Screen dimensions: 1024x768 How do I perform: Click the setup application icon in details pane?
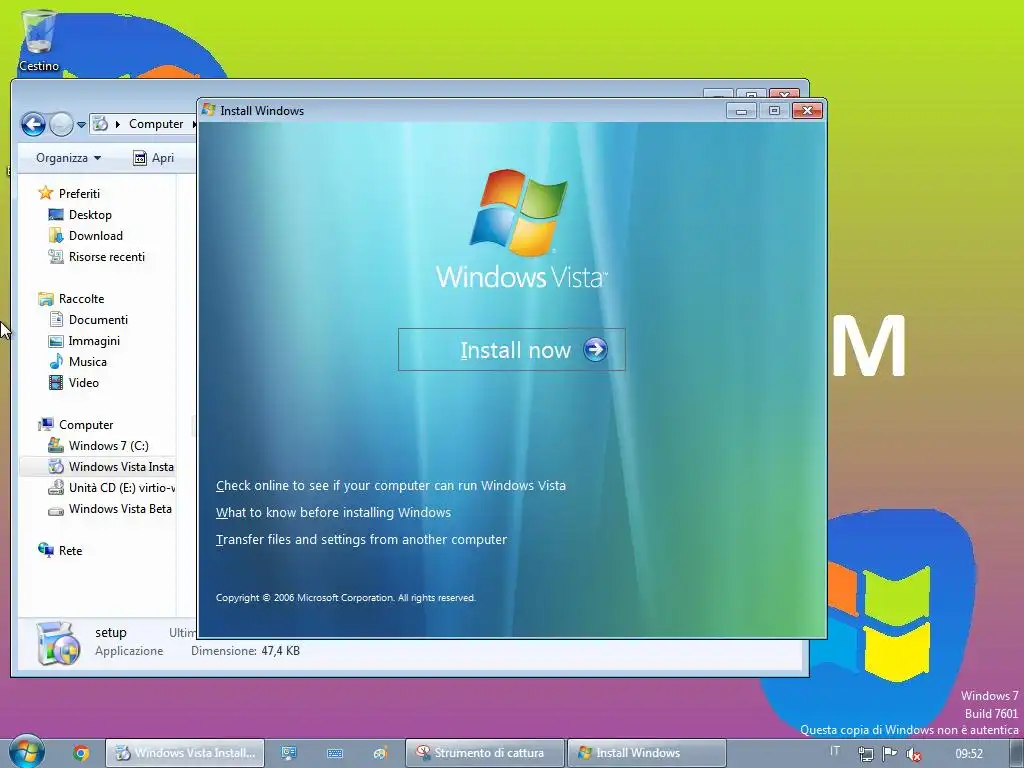(x=58, y=643)
